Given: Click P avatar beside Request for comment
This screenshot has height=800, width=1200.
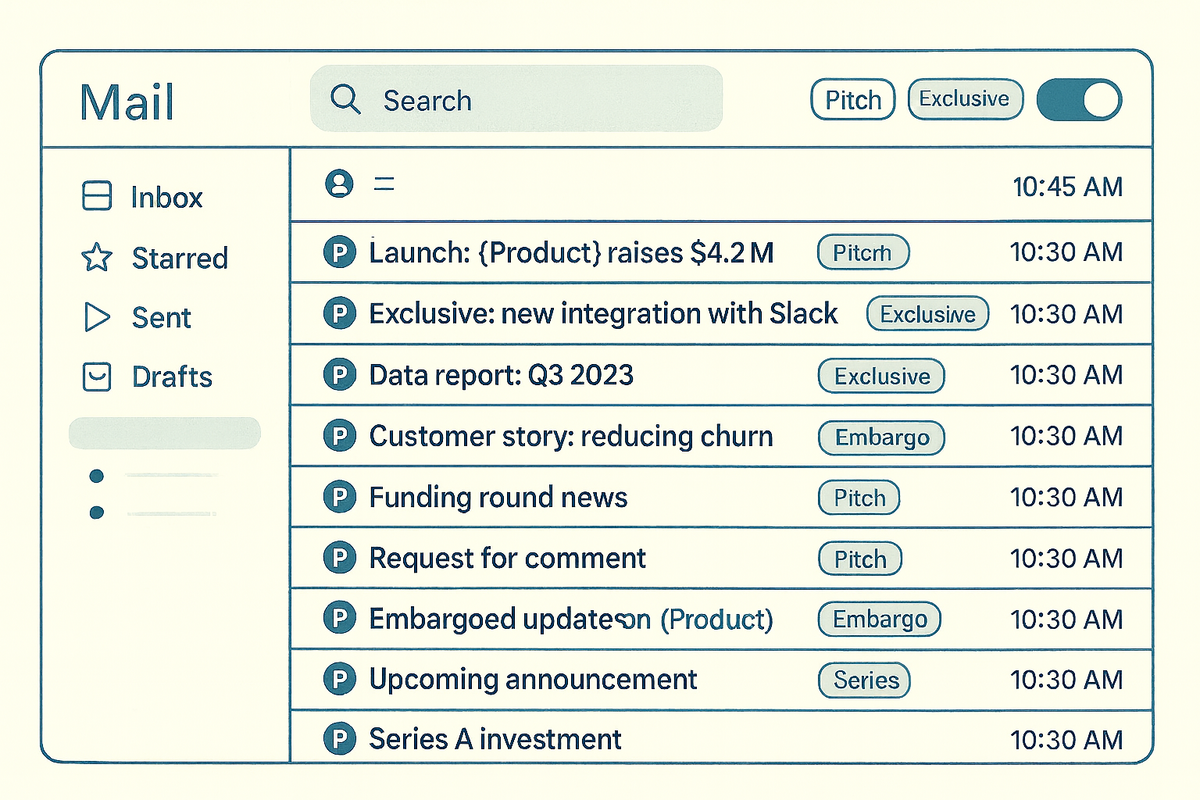Looking at the screenshot, I should pos(340,558).
